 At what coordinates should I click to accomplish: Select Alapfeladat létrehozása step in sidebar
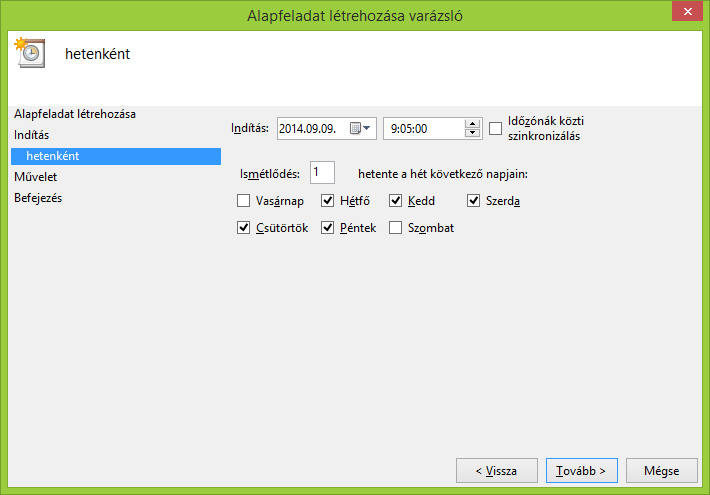tap(75, 114)
